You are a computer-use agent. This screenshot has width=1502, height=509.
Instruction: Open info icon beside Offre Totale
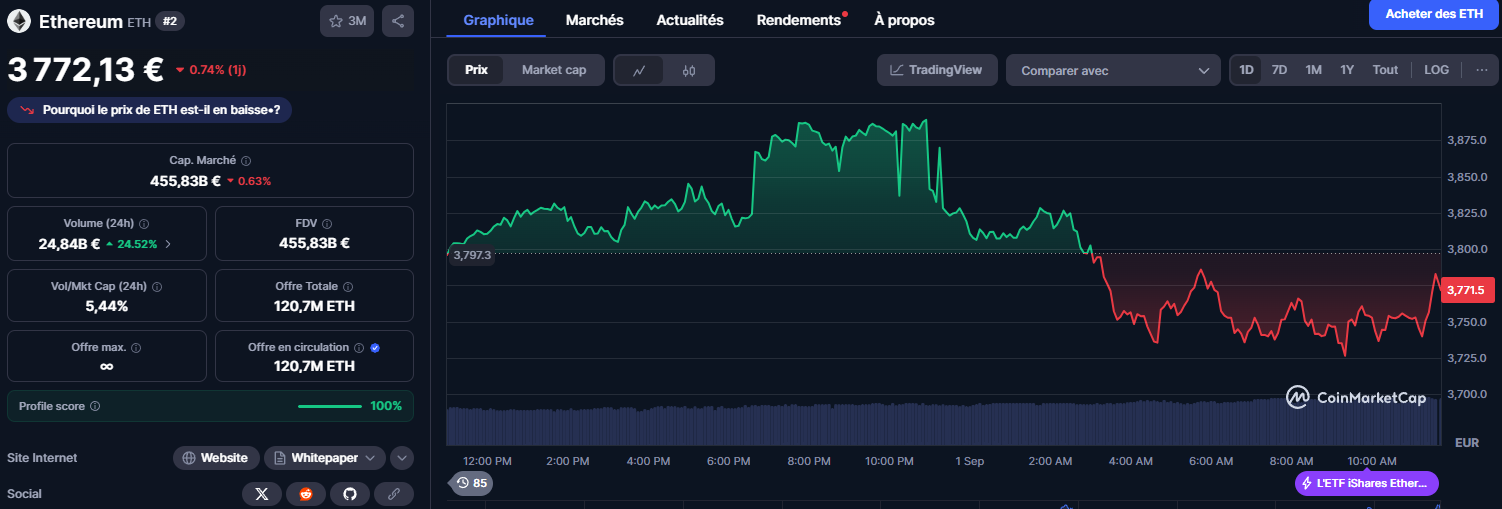[x=348, y=286]
